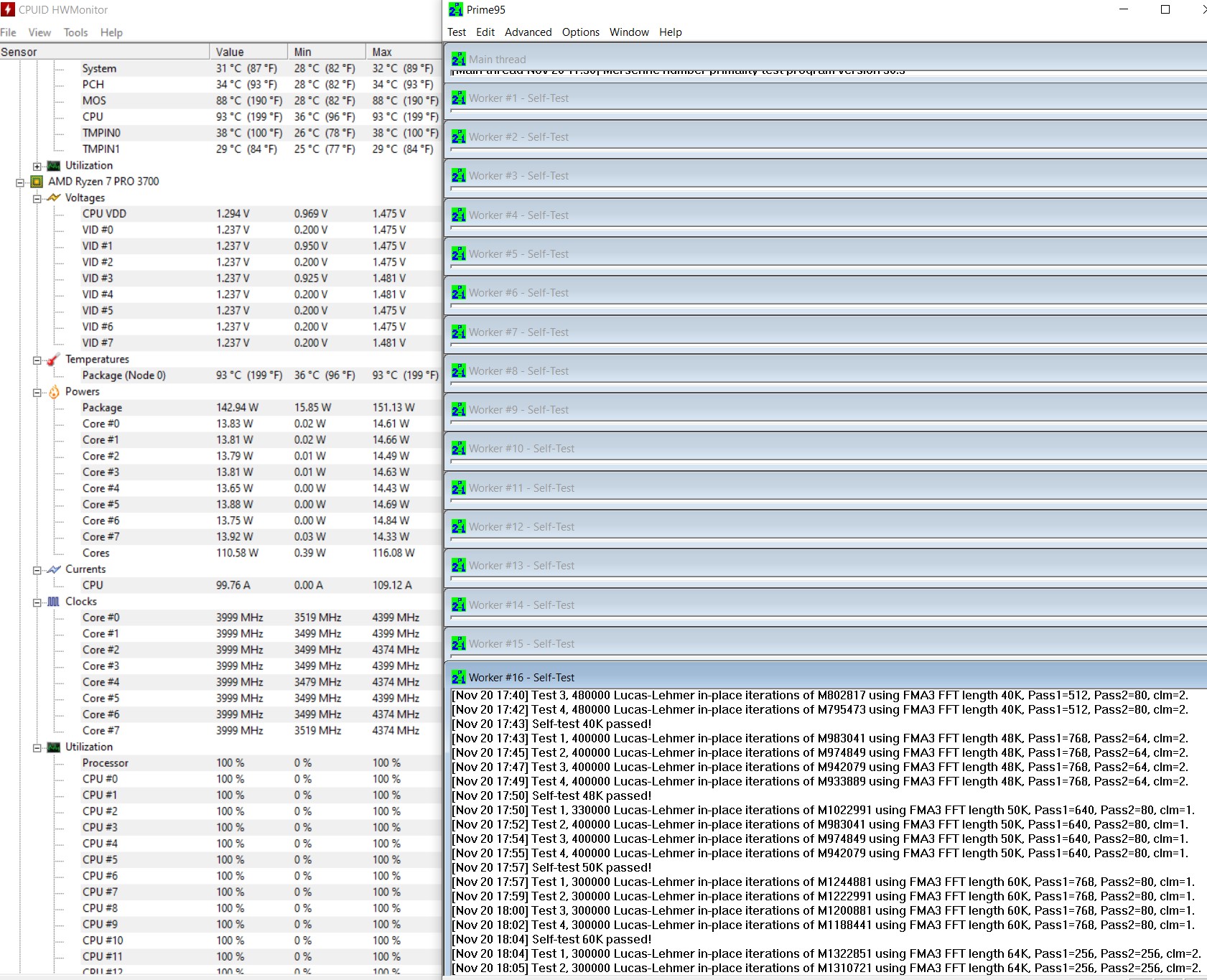The width and height of the screenshot is (1207, 980).
Task: Collapse the Clocks tree section
Action: (x=37, y=602)
